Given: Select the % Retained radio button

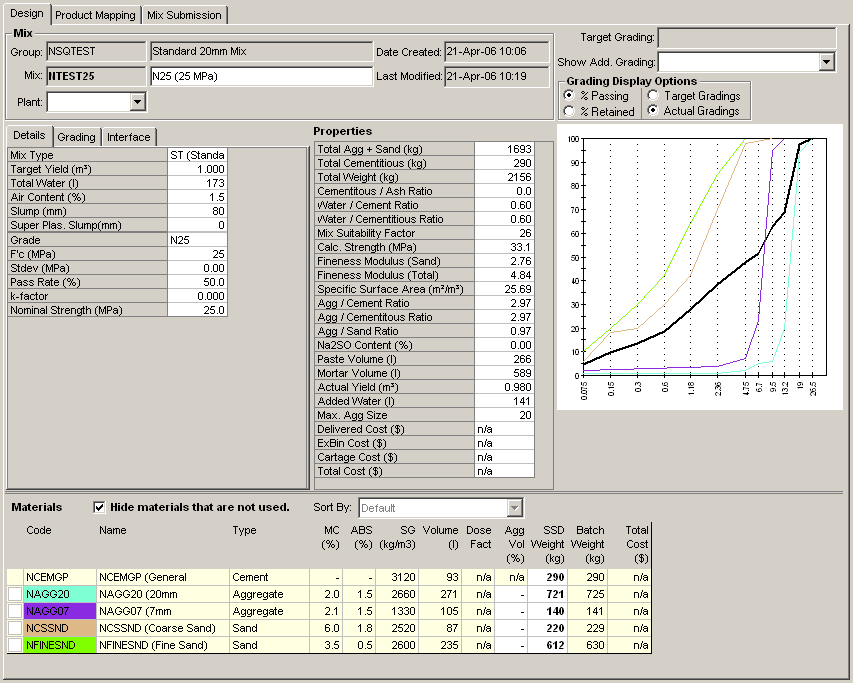Looking at the screenshot, I should pos(569,112).
